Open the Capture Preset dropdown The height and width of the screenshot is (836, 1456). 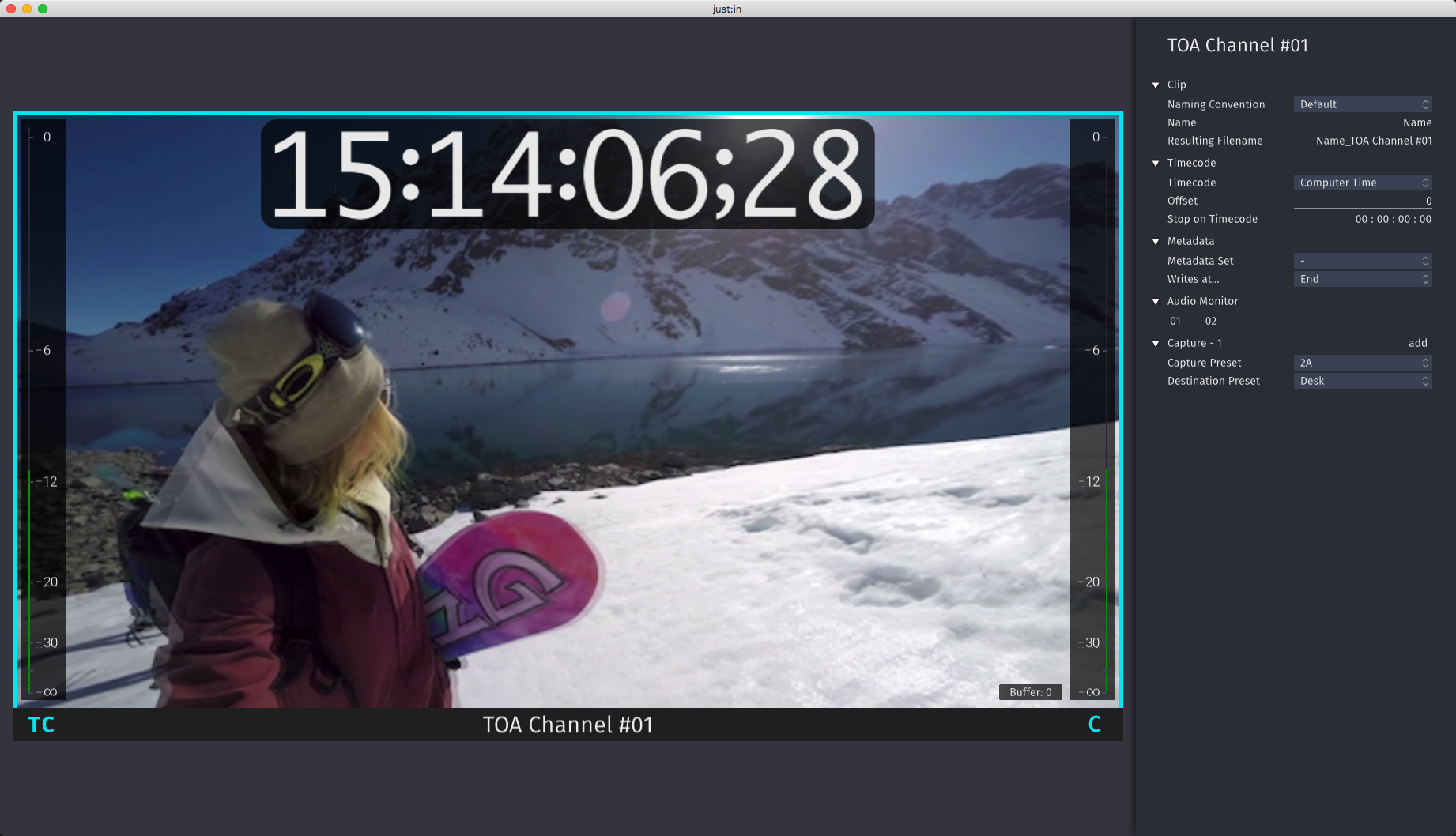[1363, 363]
